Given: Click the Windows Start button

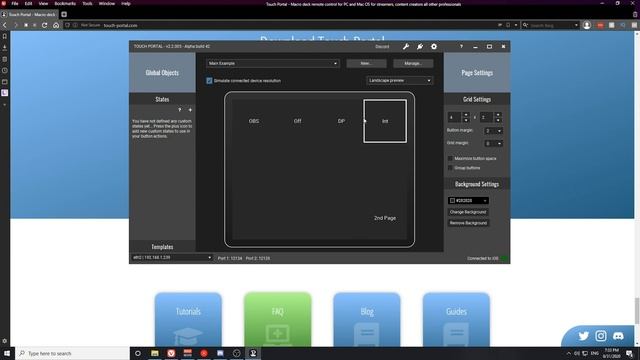Looking at the screenshot, I should point(7,353).
